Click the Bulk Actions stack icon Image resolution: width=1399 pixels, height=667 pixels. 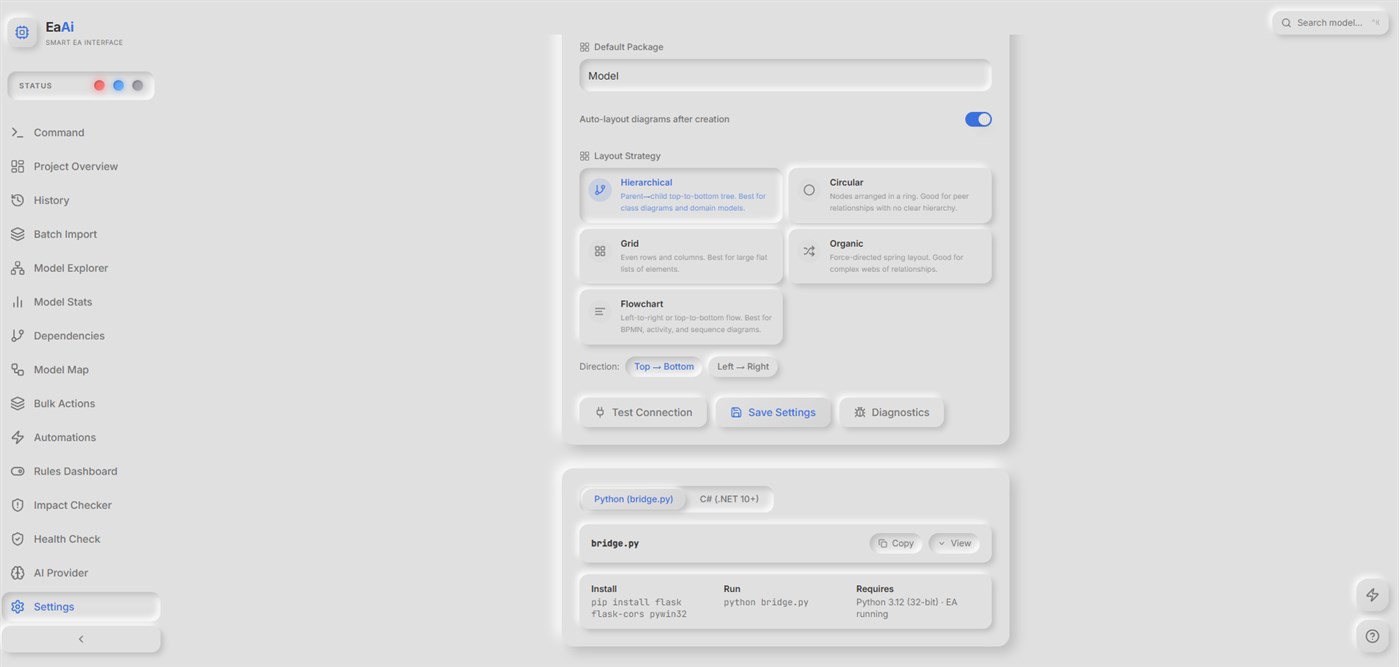pos(17,403)
